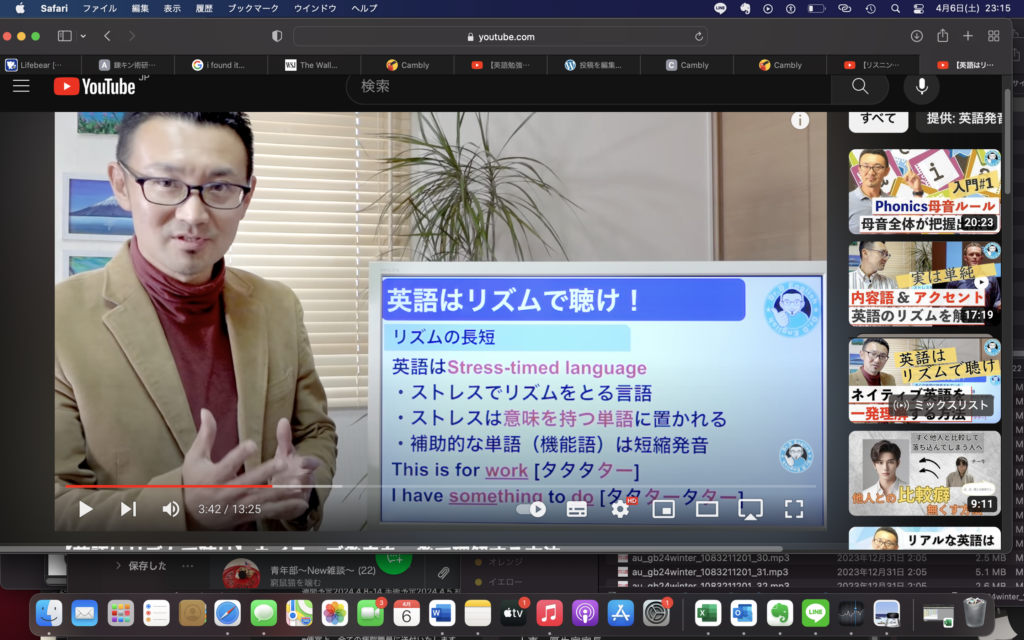
Task: Click the YouTube search magnifier button
Action: (x=860, y=87)
